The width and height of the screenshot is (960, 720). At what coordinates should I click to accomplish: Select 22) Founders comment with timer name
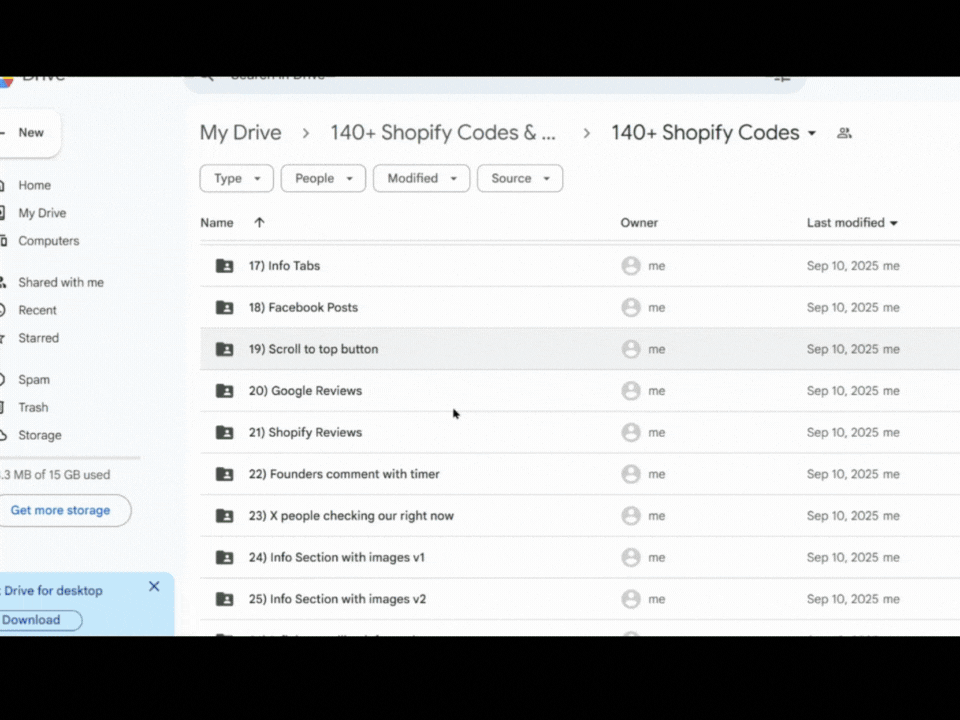pos(344,474)
